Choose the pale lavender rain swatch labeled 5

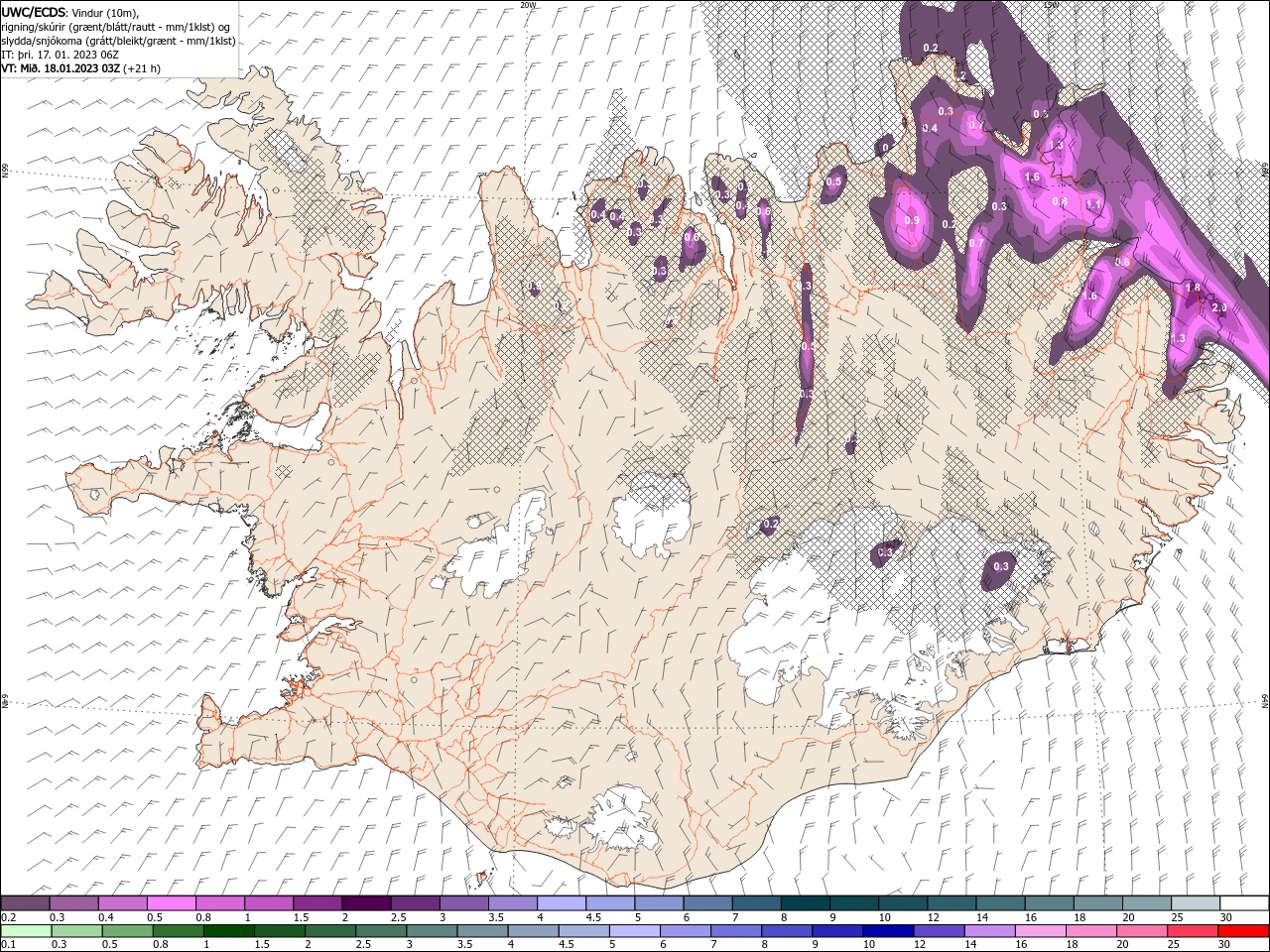[633, 931]
